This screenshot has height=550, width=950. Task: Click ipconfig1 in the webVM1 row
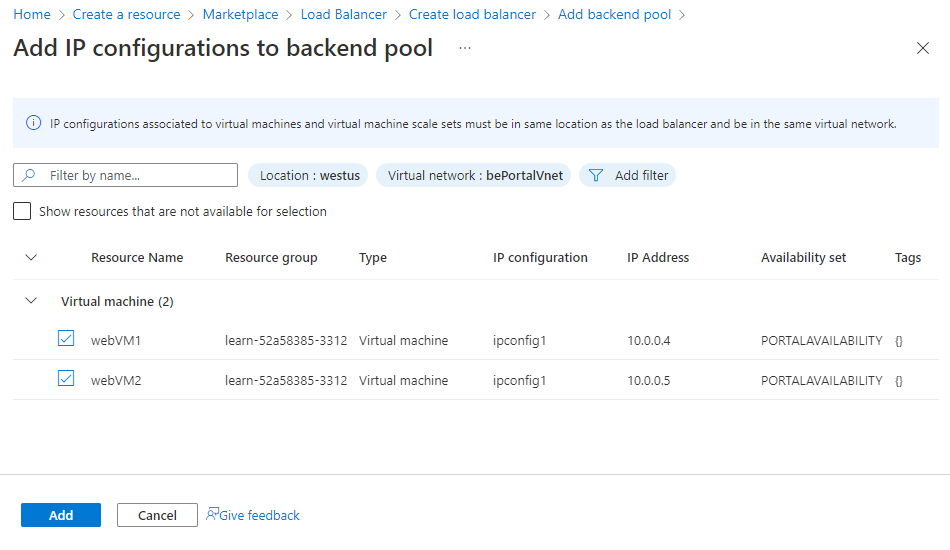tap(519, 340)
